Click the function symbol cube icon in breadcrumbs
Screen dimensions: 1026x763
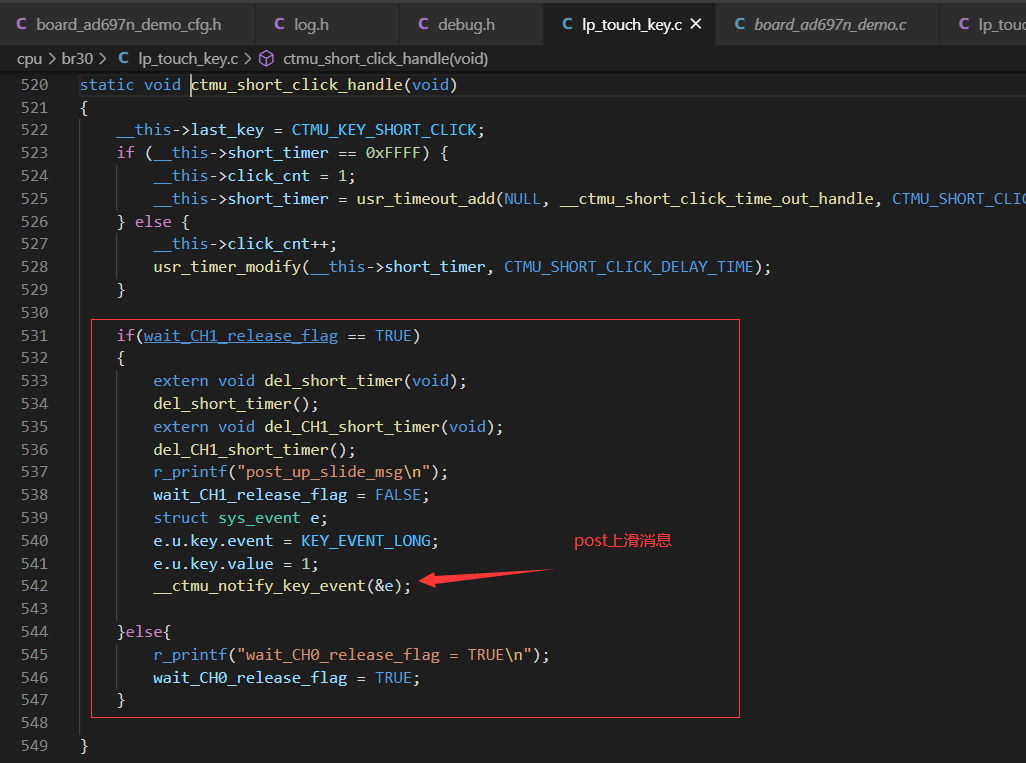266,59
